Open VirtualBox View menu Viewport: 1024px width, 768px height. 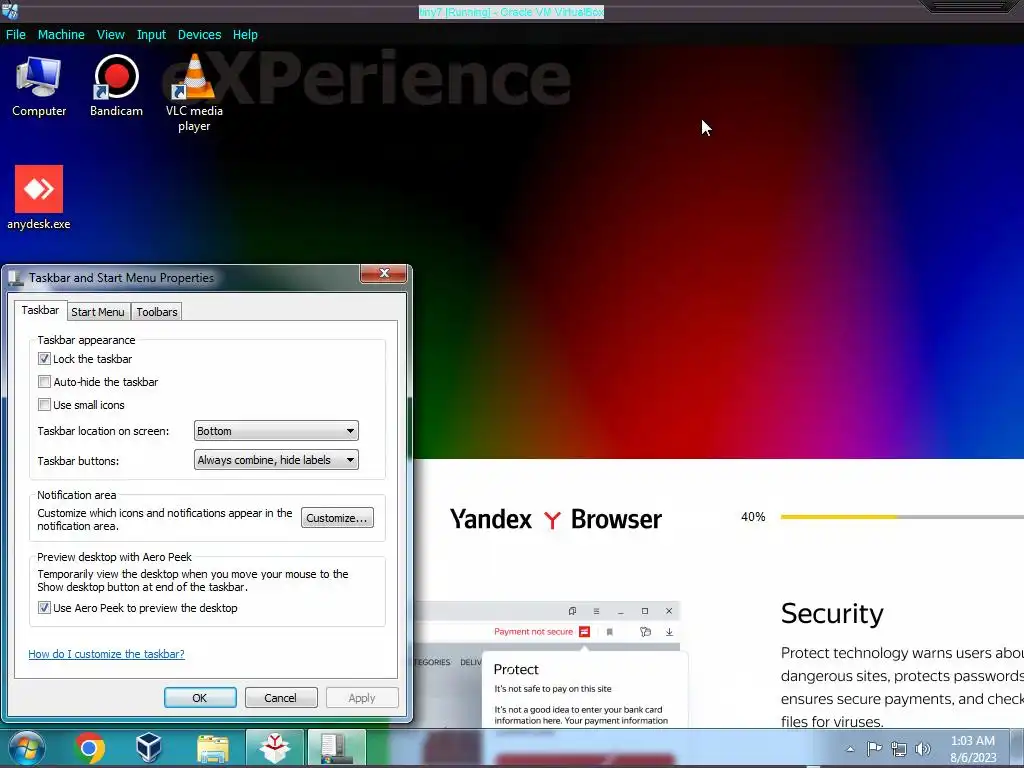pos(110,35)
